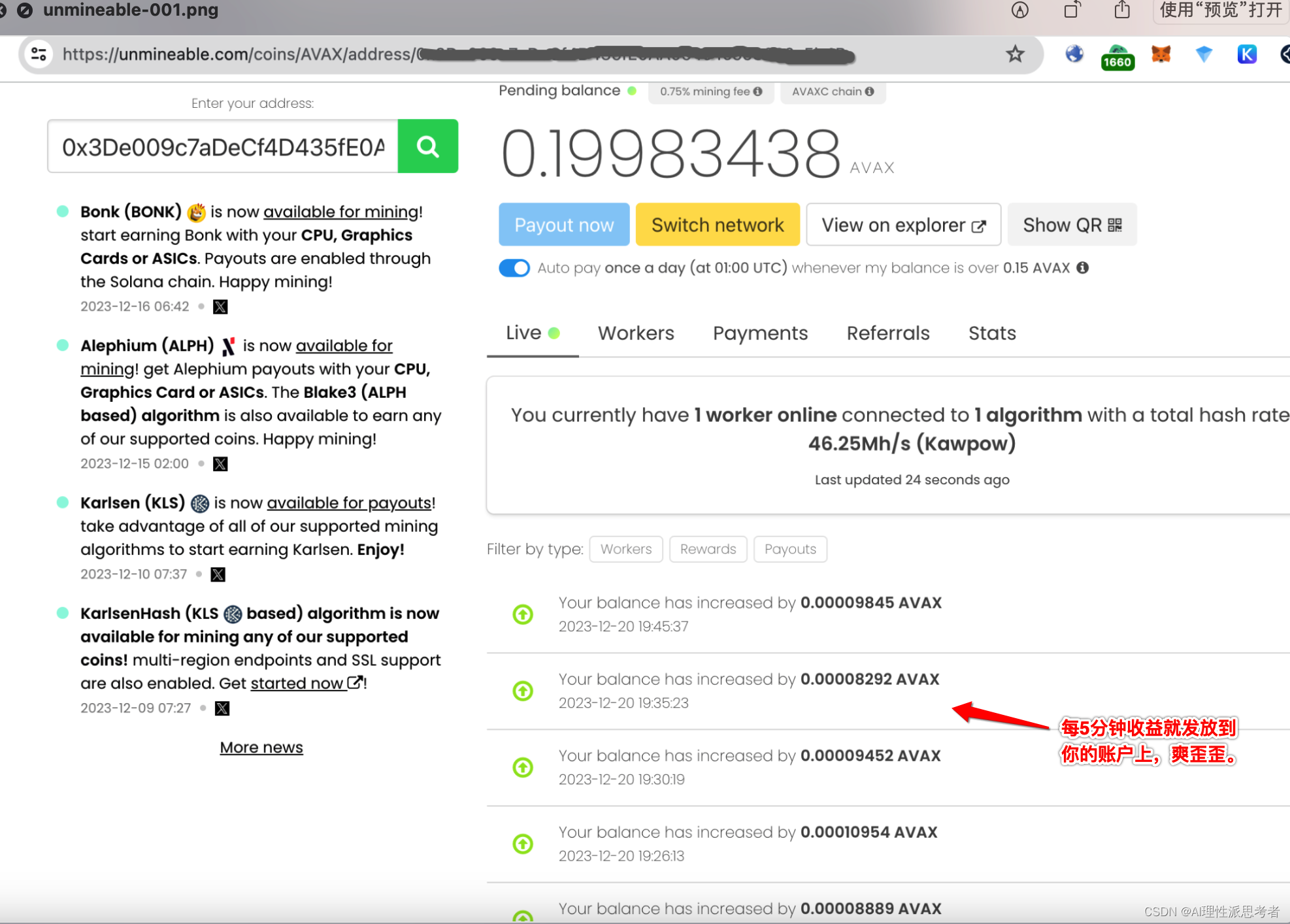
Task: Switch to the Payments tab
Action: pyautogui.click(x=760, y=333)
